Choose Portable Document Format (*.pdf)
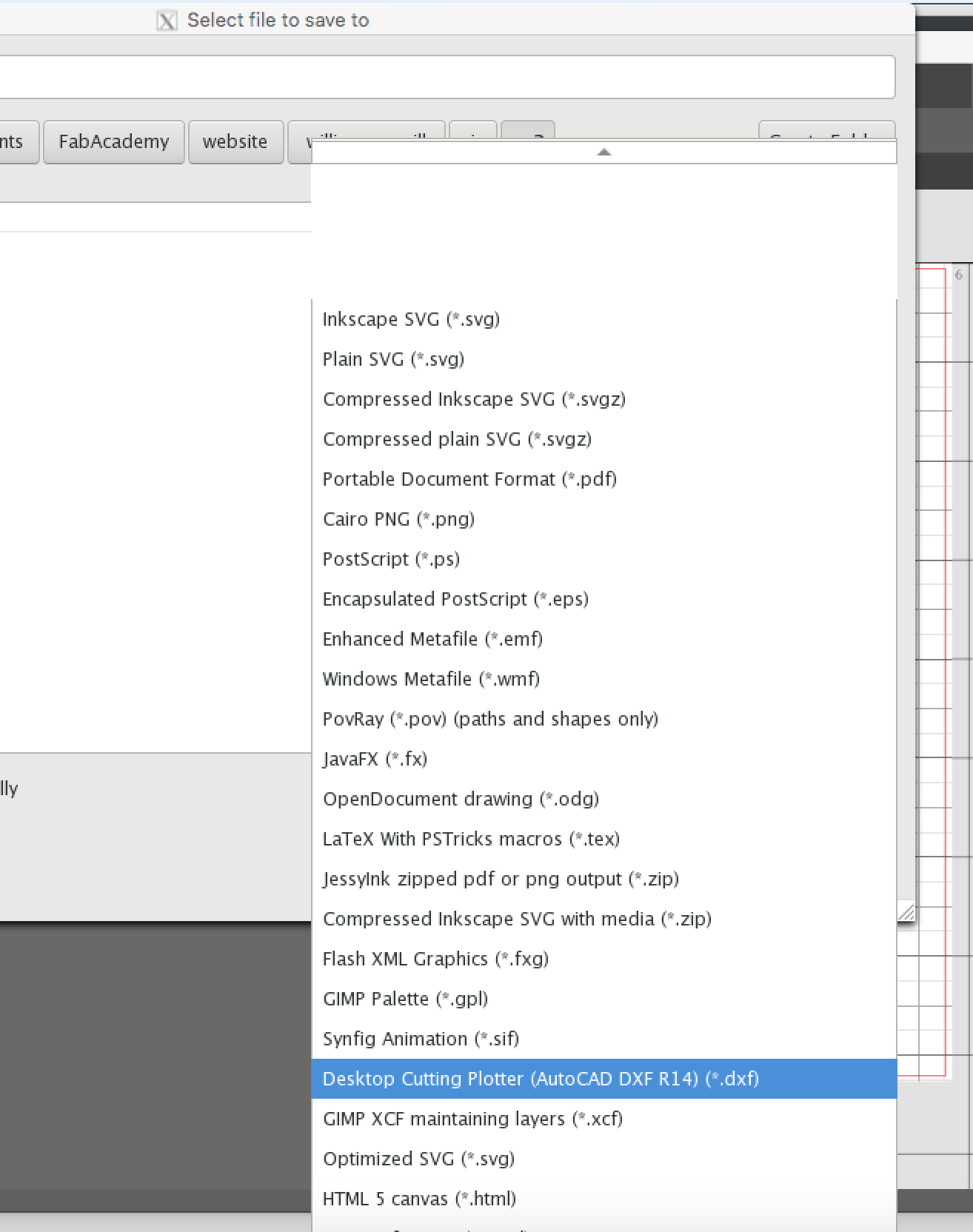 click(603, 479)
